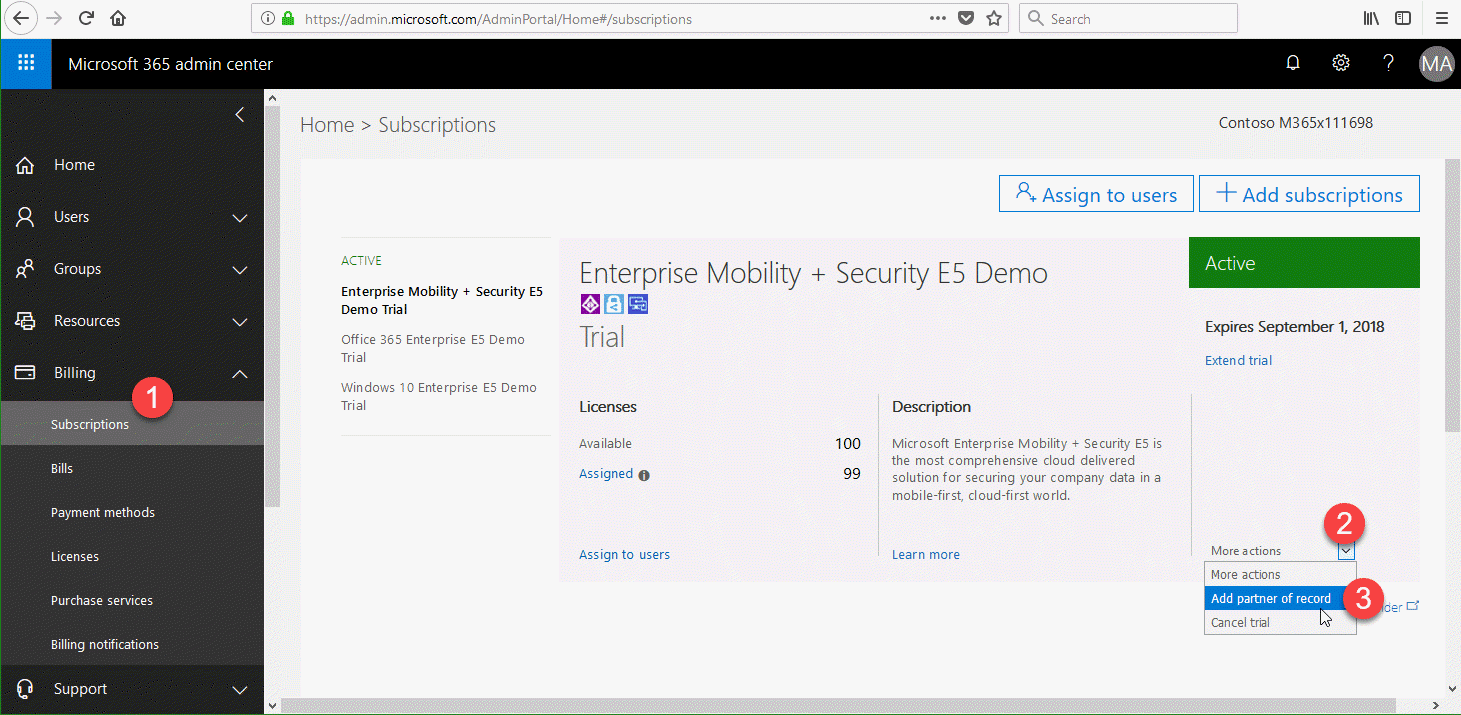Click the browser home icon
The image size is (1461, 715).
(118, 18)
